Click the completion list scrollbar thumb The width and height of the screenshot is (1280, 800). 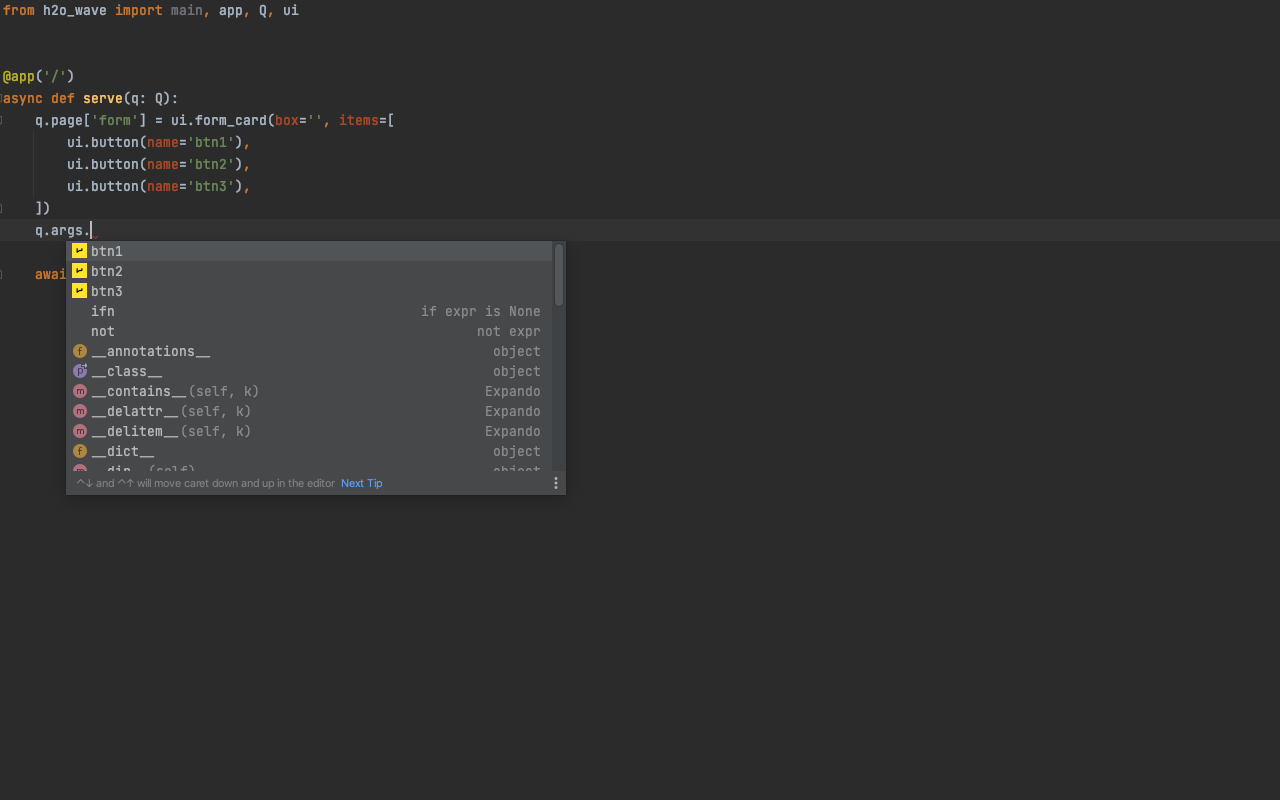(x=559, y=275)
